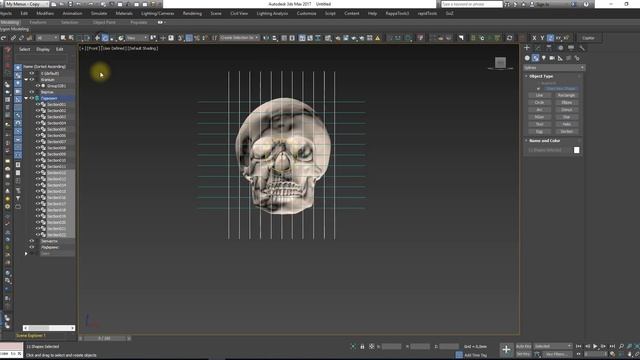Collapse the layer above Group1081
This screenshot has height=360, width=640.
click(26, 80)
